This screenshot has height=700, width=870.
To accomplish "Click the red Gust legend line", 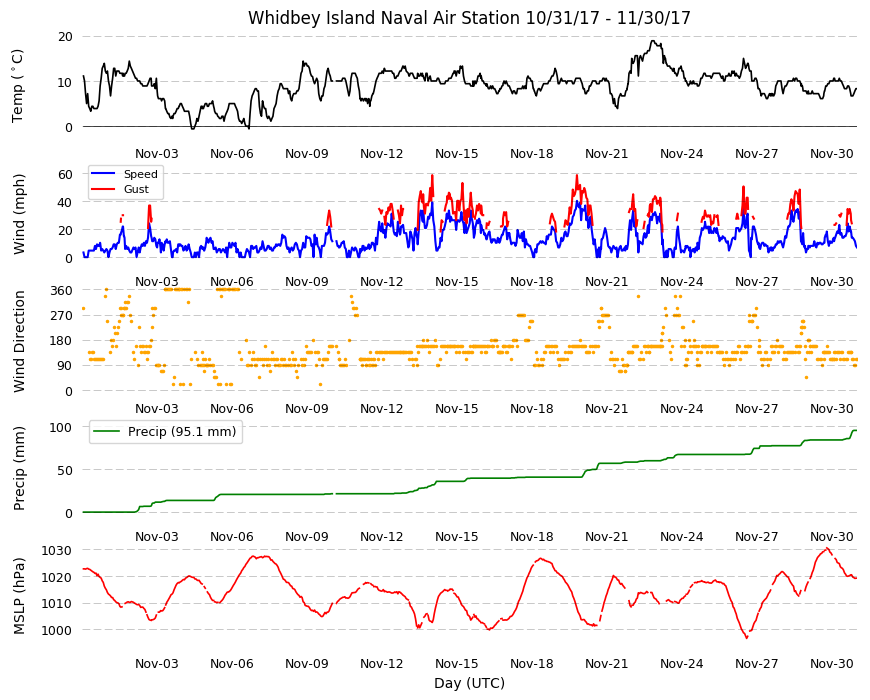I will click(x=103, y=189).
